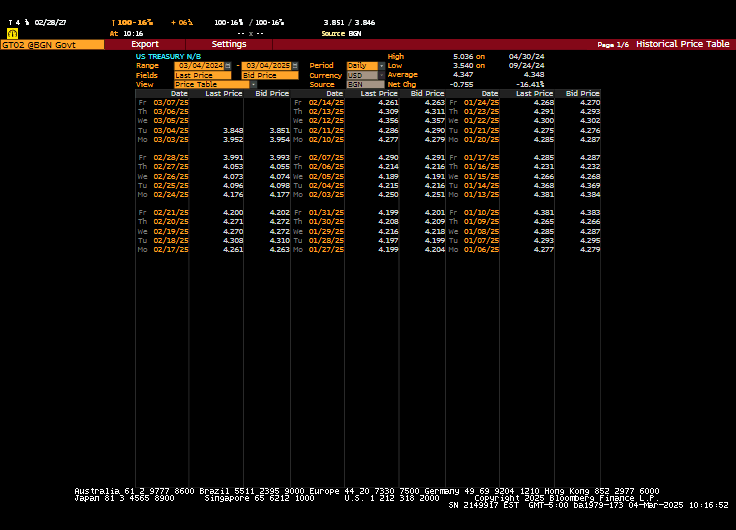Screen dimensions: 736x530
Task: Click the Page 1/6 indicator
Action: coord(613,45)
